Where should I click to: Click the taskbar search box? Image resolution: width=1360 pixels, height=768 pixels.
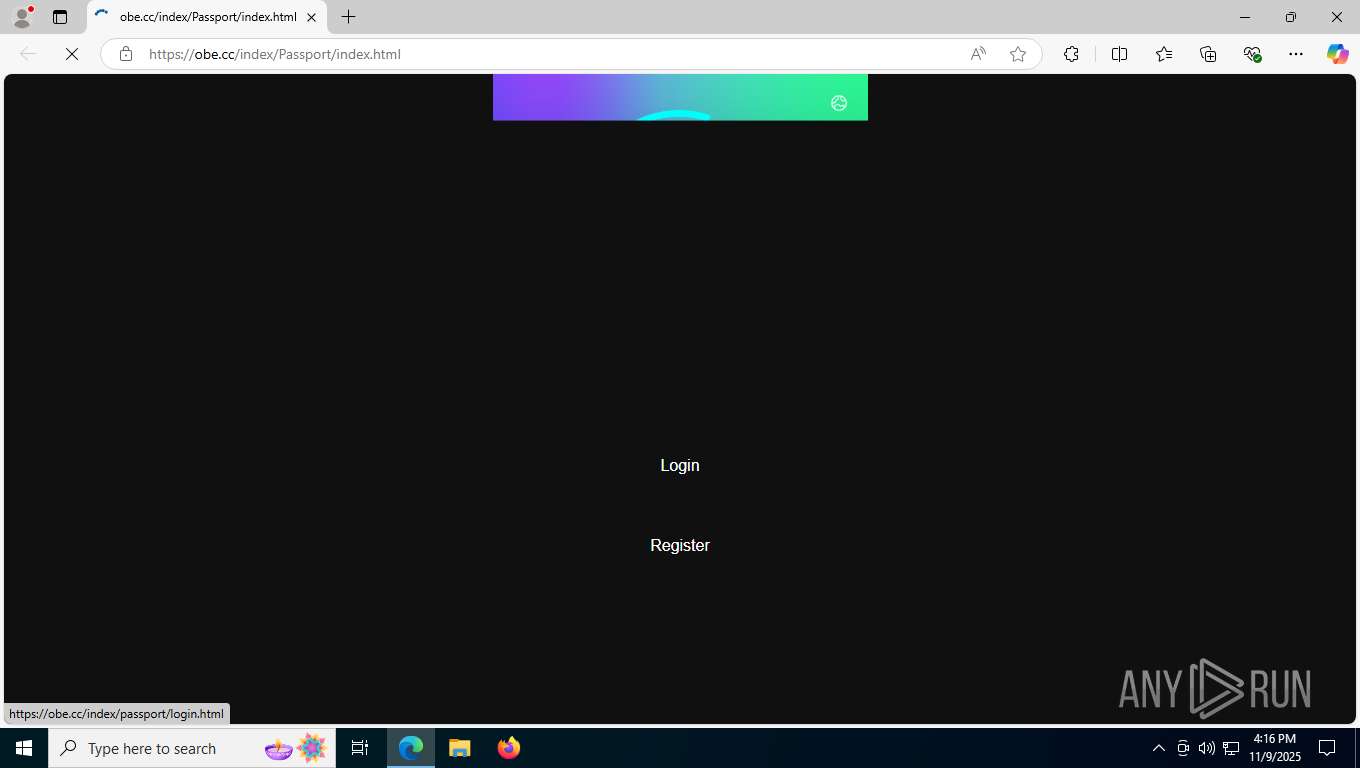[x=192, y=748]
